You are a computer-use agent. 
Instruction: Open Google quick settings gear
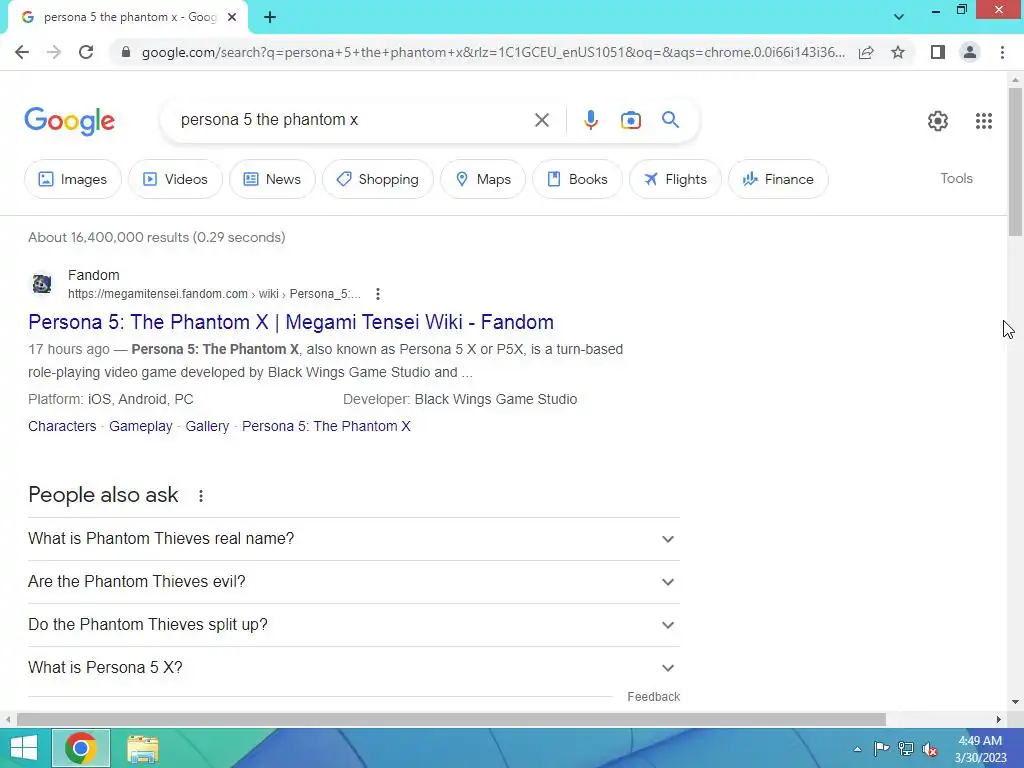click(938, 121)
